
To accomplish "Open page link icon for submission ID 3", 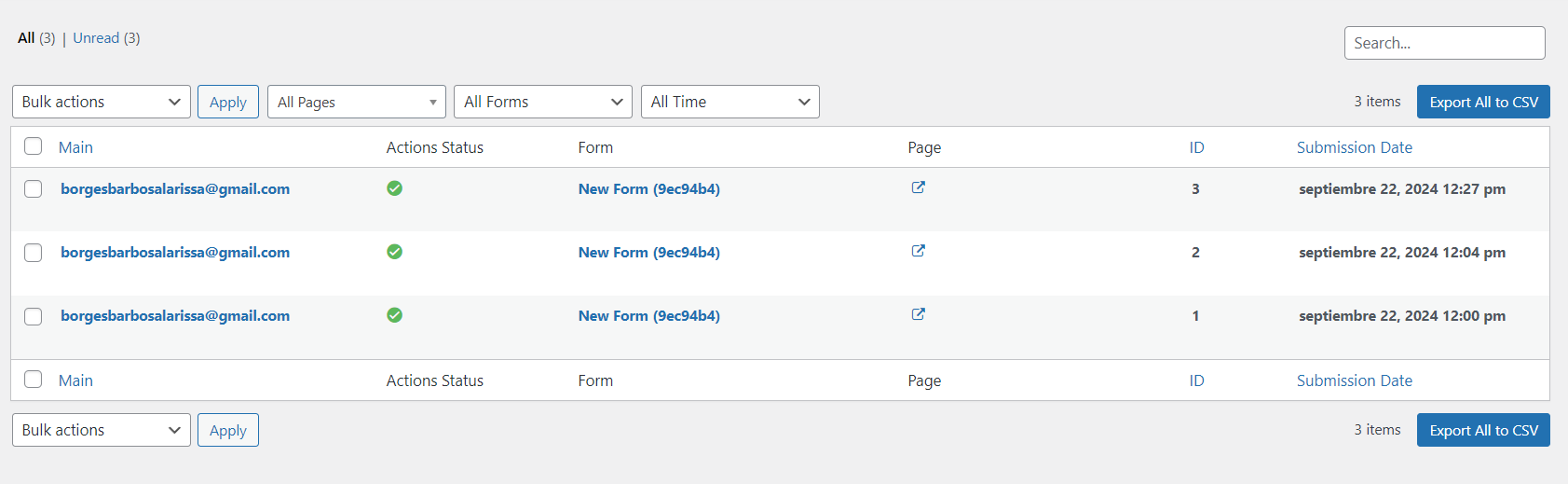I will tap(918, 187).
